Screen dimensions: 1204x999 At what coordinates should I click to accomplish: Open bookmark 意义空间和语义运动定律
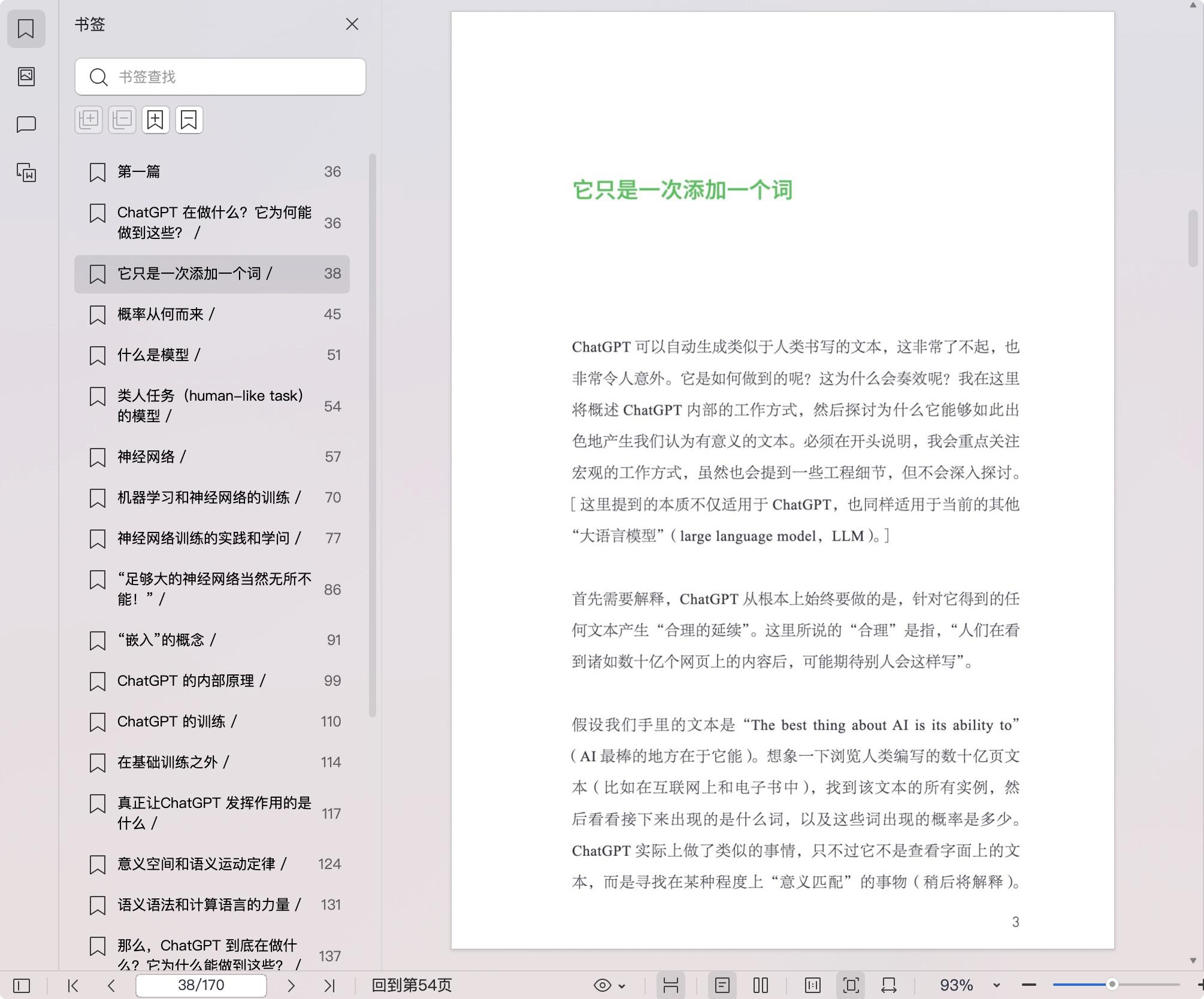click(212, 864)
